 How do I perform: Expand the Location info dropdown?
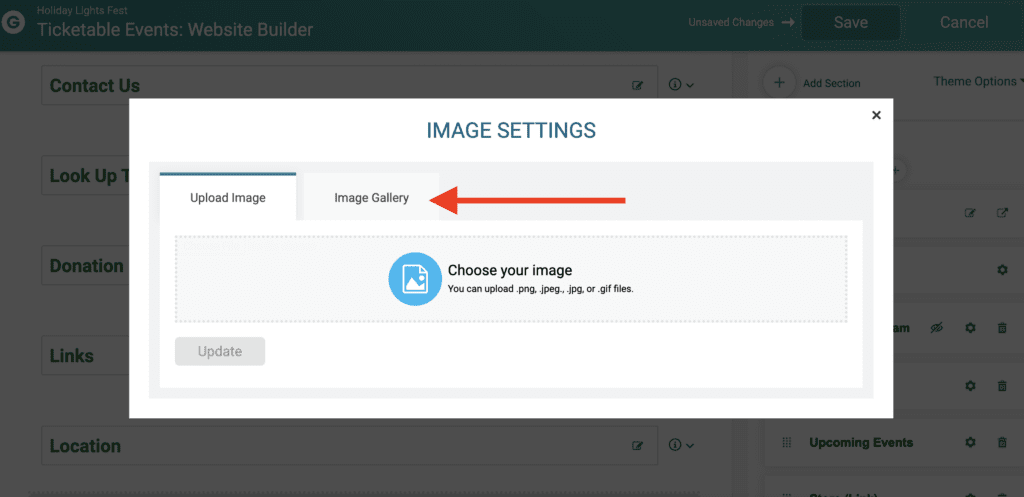[681, 445]
